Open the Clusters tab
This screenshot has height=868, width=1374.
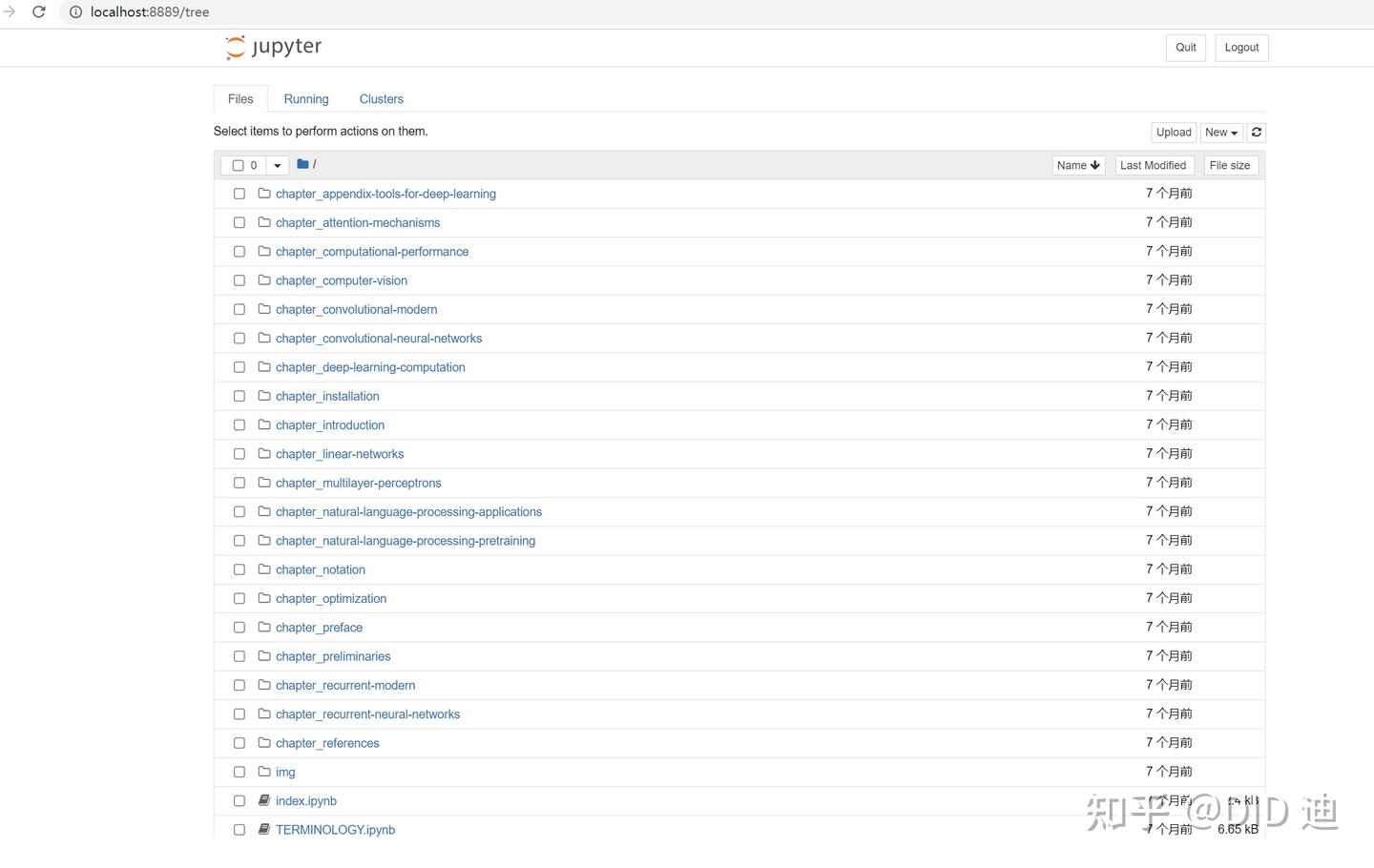tap(381, 99)
